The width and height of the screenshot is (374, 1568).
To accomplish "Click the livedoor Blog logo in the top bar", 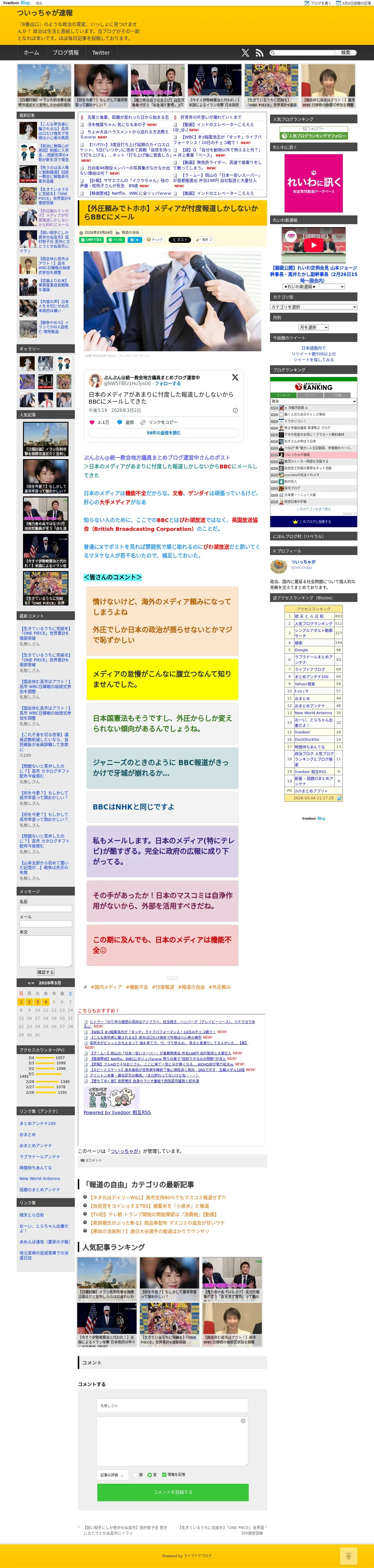I will coord(16,3).
